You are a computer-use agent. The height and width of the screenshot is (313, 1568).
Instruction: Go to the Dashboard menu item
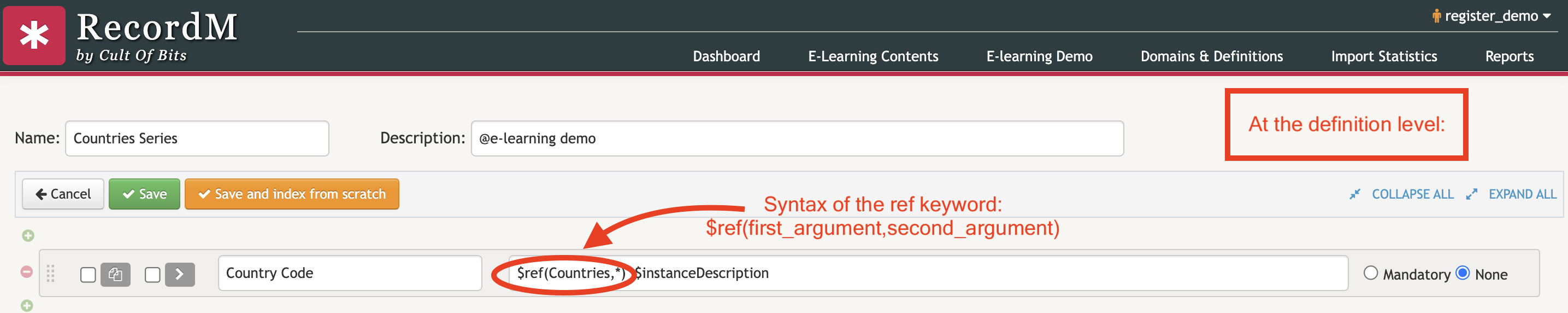[726, 56]
